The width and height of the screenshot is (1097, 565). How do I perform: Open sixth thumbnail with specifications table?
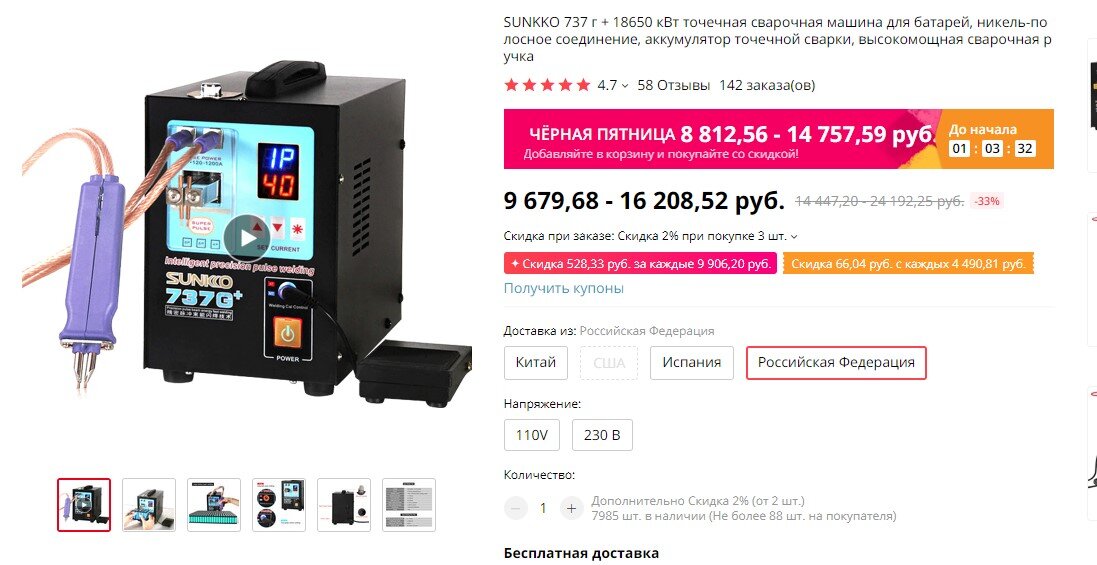pyautogui.click(x=409, y=505)
